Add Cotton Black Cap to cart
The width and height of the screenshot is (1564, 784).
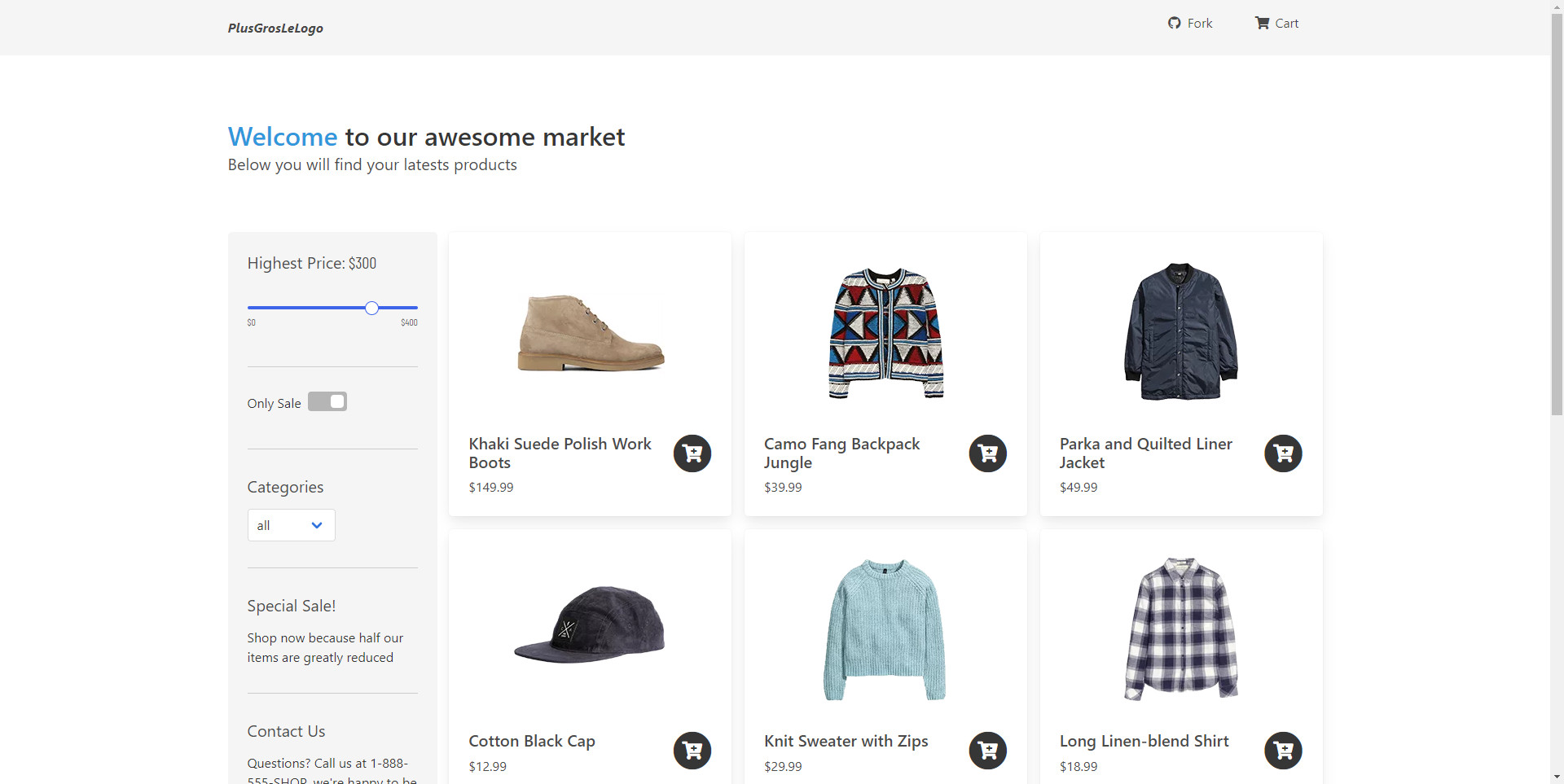pos(692,751)
